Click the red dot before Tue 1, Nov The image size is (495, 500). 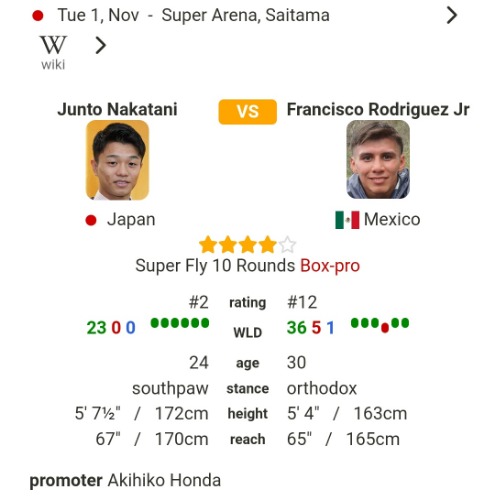(38, 16)
